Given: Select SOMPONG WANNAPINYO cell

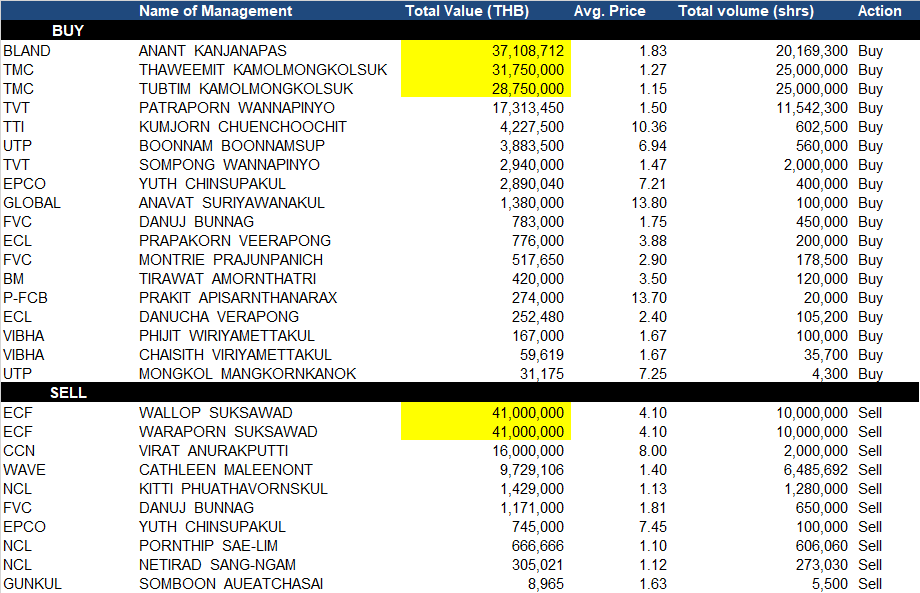Looking at the screenshot, I should pyautogui.click(x=229, y=165).
